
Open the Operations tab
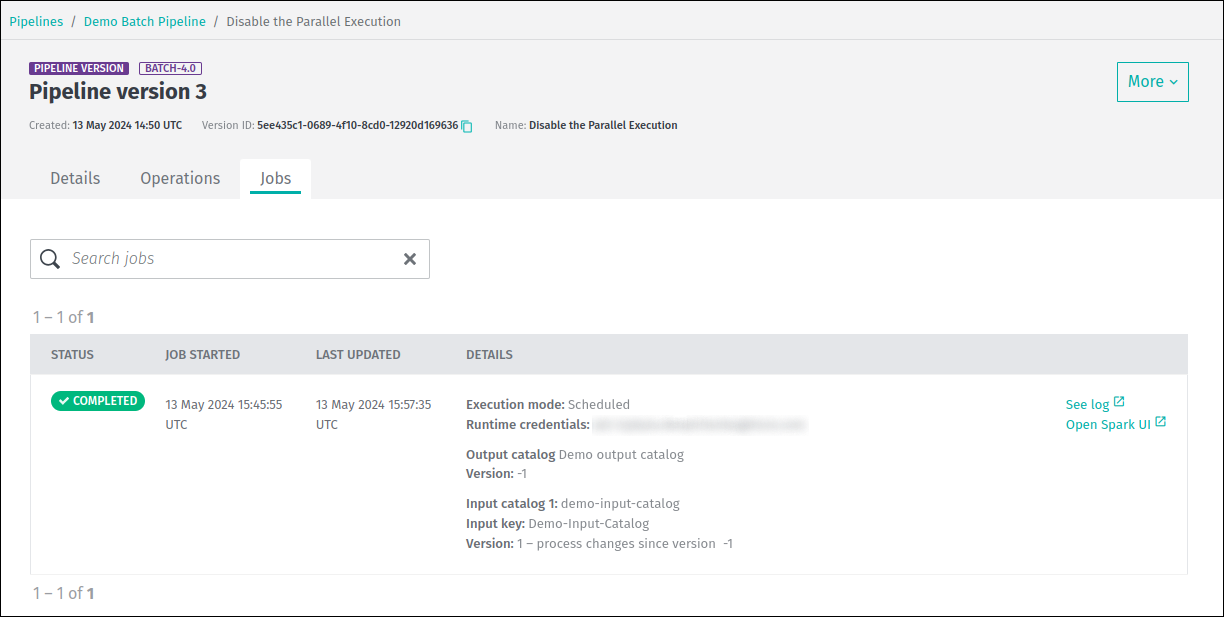click(180, 178)
